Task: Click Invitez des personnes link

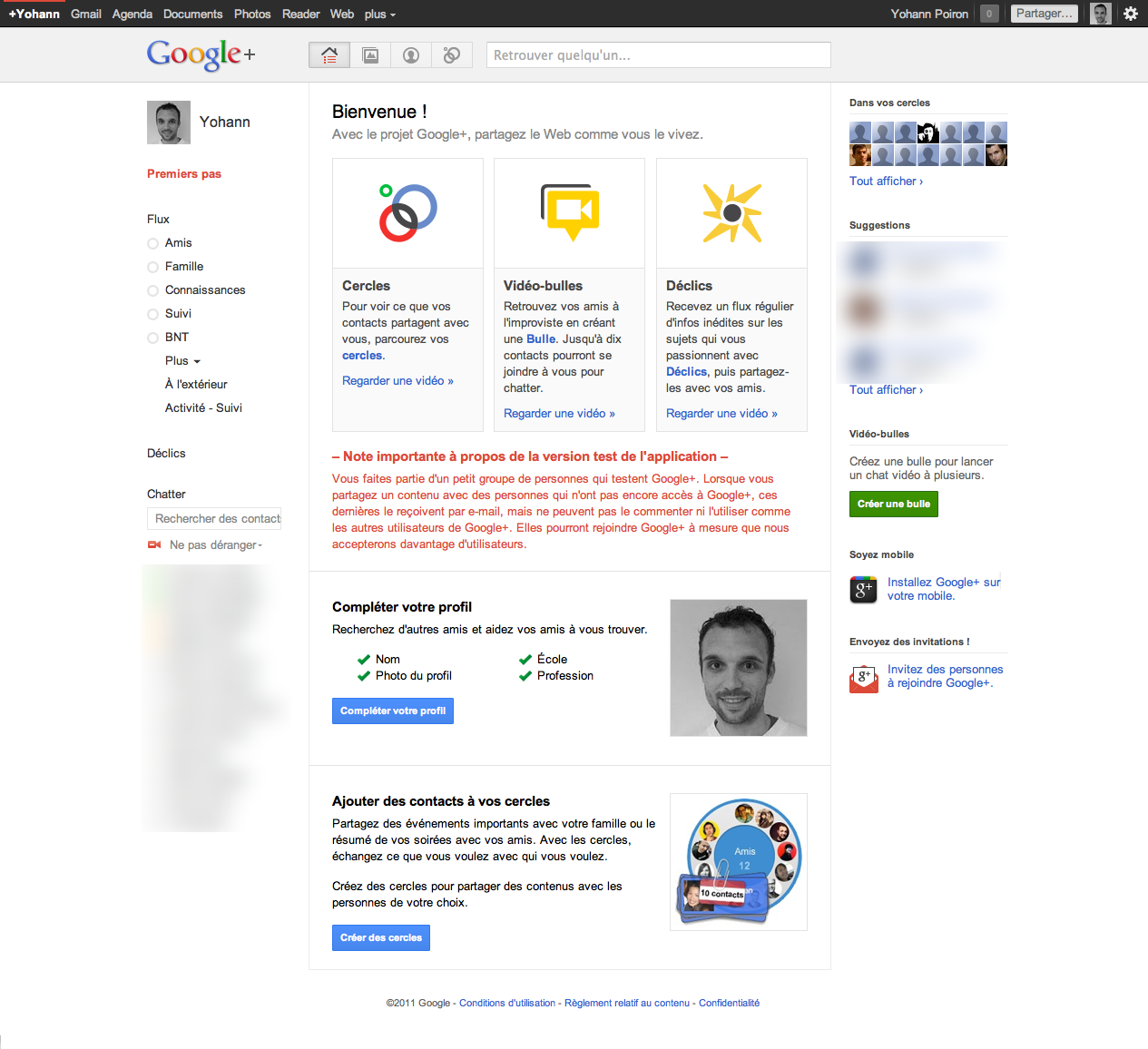Action: click(x=945, y=676)
